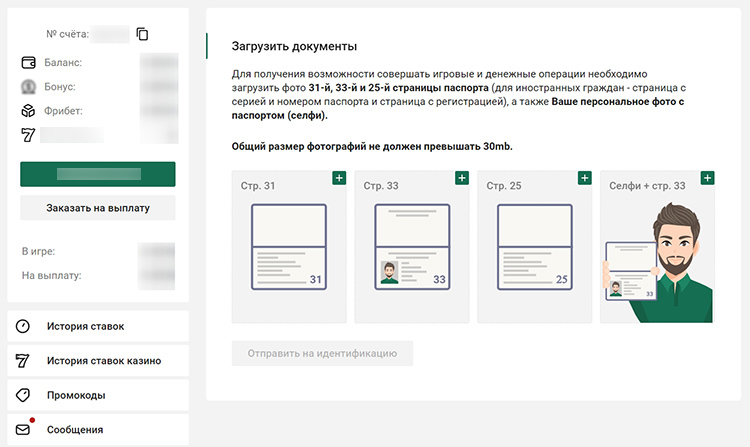
Task: Click the coin icon beside Бонус
Action: pos(28,87)
